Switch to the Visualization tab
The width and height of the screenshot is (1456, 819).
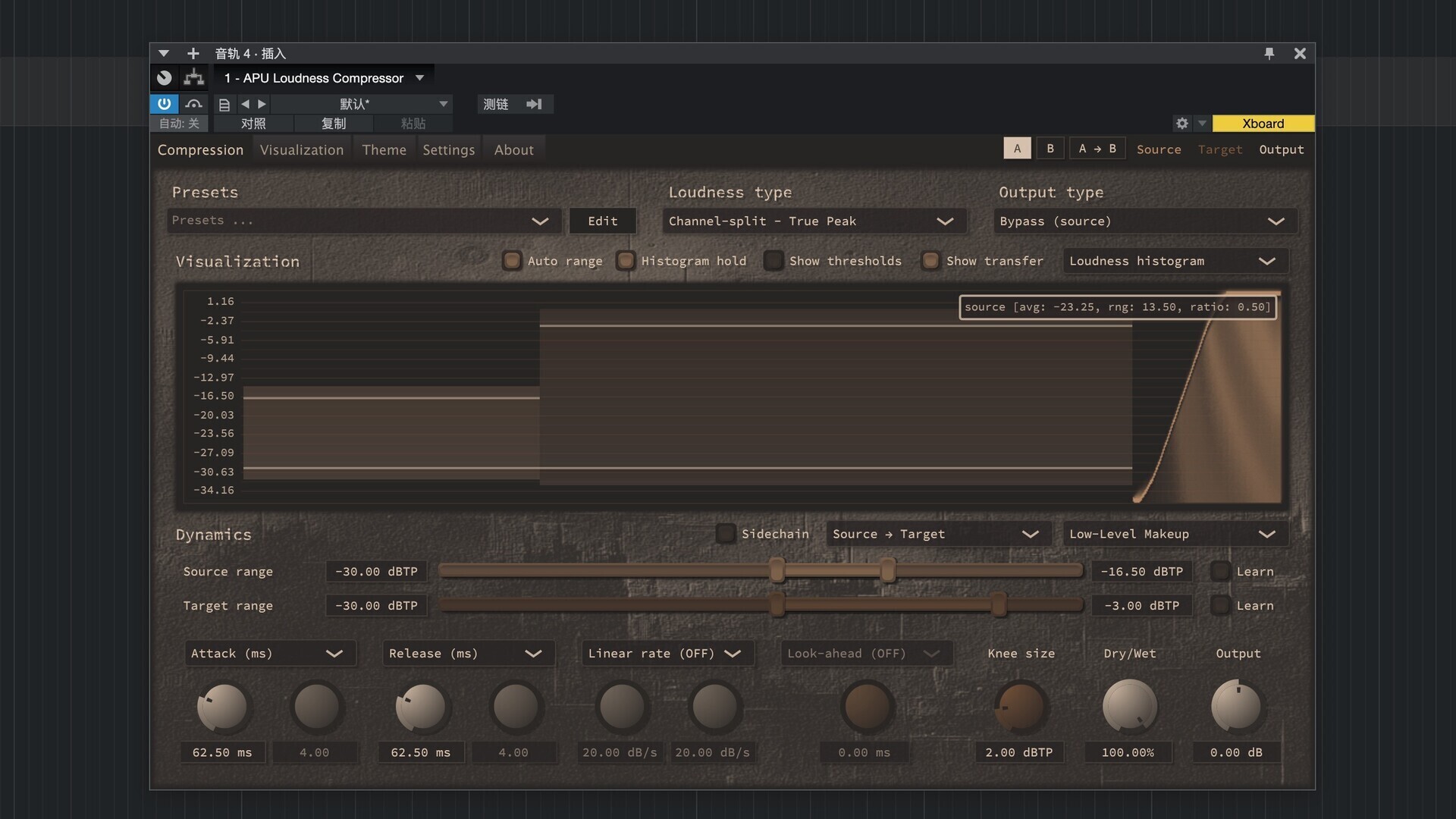(302, 149)
